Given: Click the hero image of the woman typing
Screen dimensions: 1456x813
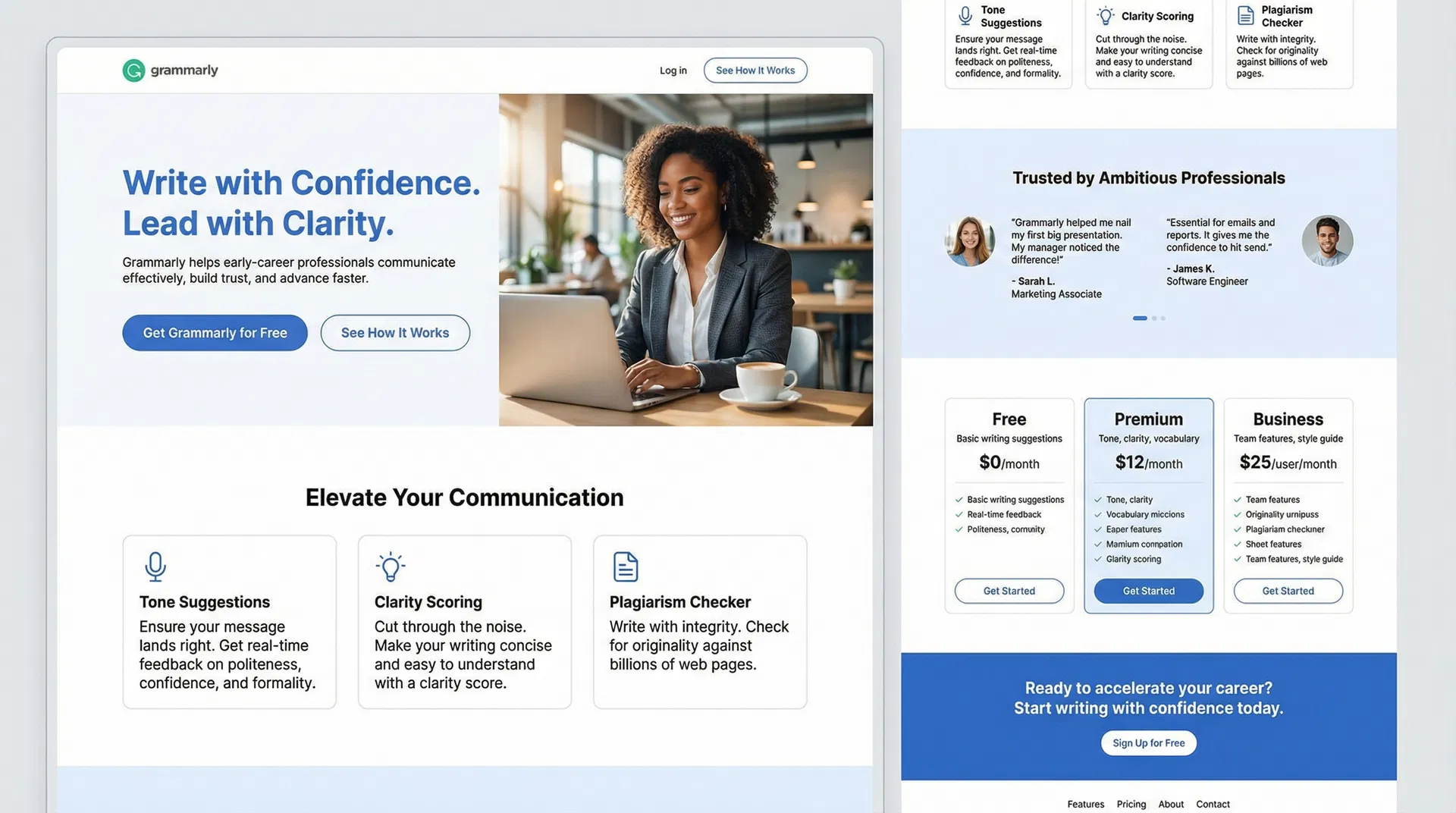Looking at the screenshot, I should point(686,259).
